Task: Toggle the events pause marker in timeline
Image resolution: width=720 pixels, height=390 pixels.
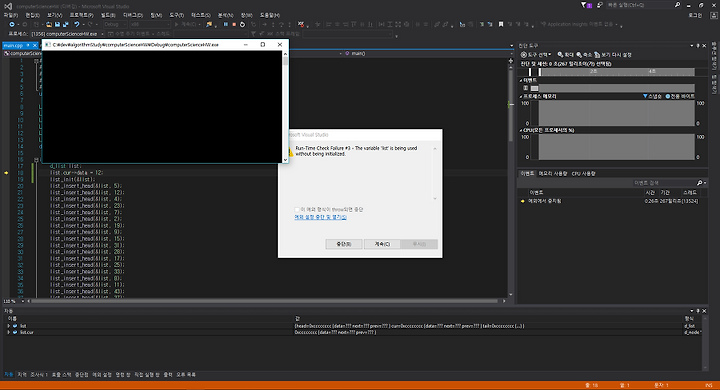Action: [526, 88]
